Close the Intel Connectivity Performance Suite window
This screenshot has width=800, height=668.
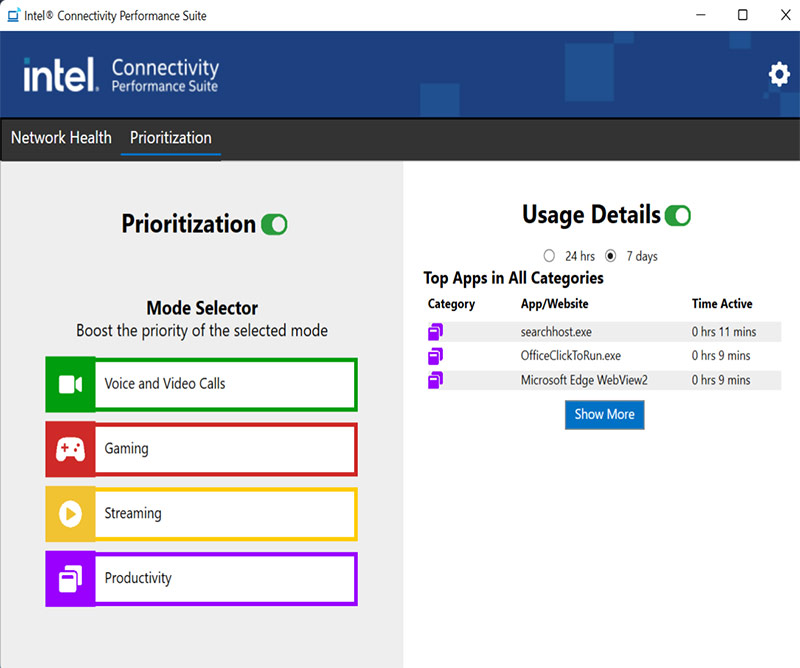pos(786,15)
